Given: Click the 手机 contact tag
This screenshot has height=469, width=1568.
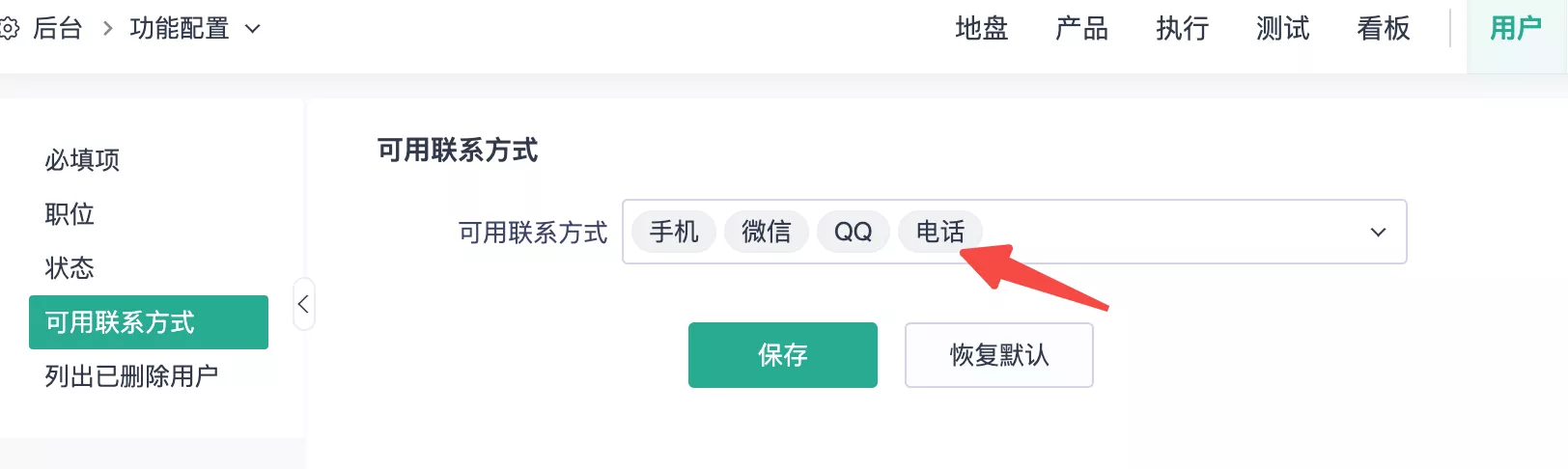Looking at the screenshot, I should point(674,232).
